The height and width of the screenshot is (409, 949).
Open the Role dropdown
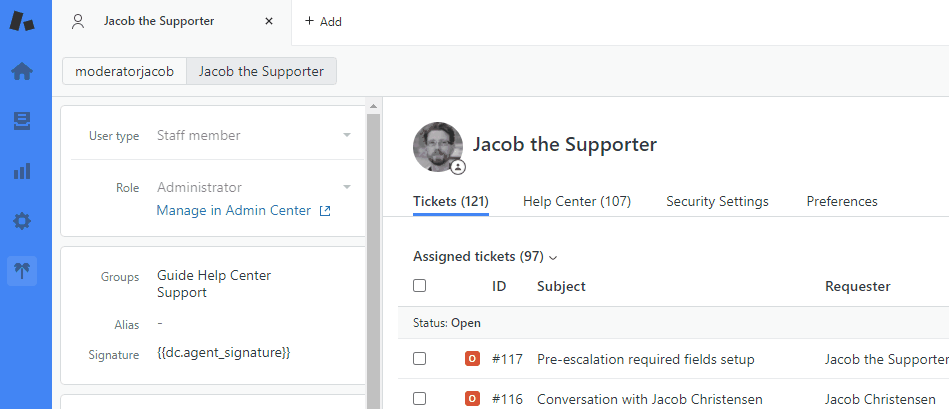coord(346,187)
